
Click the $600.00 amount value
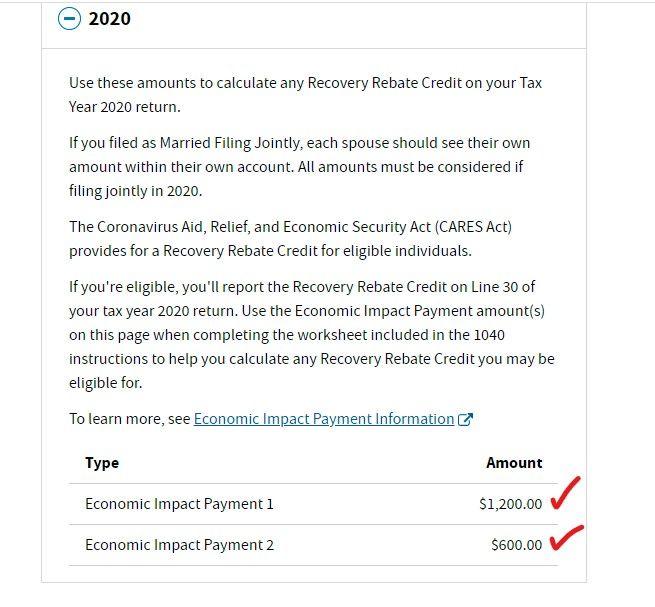[x=517, y=545]
